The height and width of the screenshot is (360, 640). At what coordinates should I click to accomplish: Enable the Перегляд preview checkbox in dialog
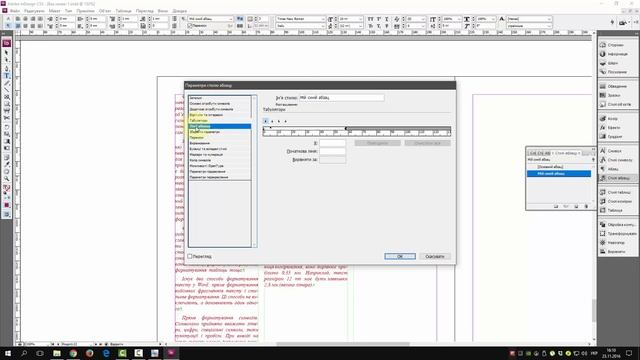click(x=190, y=256)
